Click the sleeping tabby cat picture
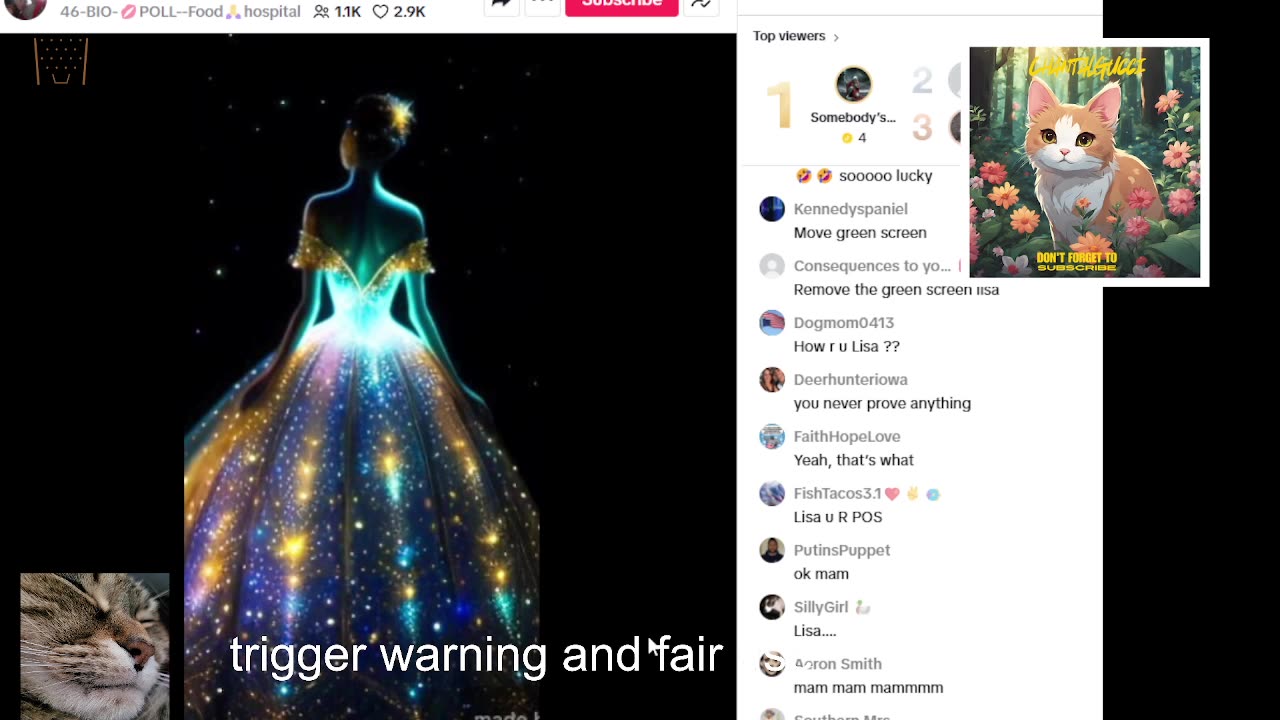Screen dimensions: 1280x720 click(95, 646)
